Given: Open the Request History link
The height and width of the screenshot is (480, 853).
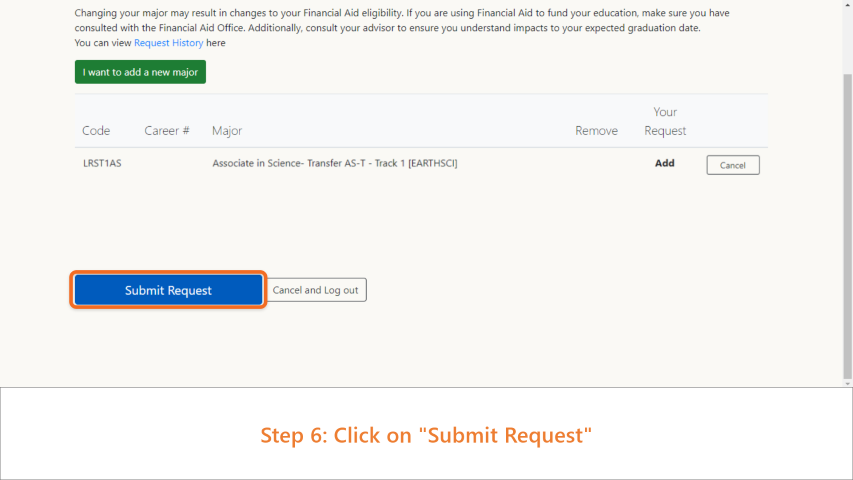Looking at the screenshot, I should coord(169,42).
